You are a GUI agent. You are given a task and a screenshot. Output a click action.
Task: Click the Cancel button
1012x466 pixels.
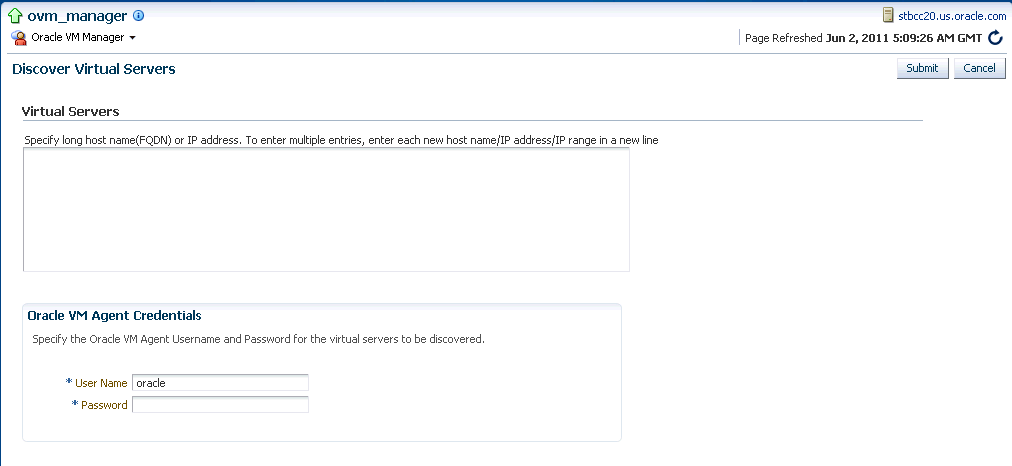(979, 68)
